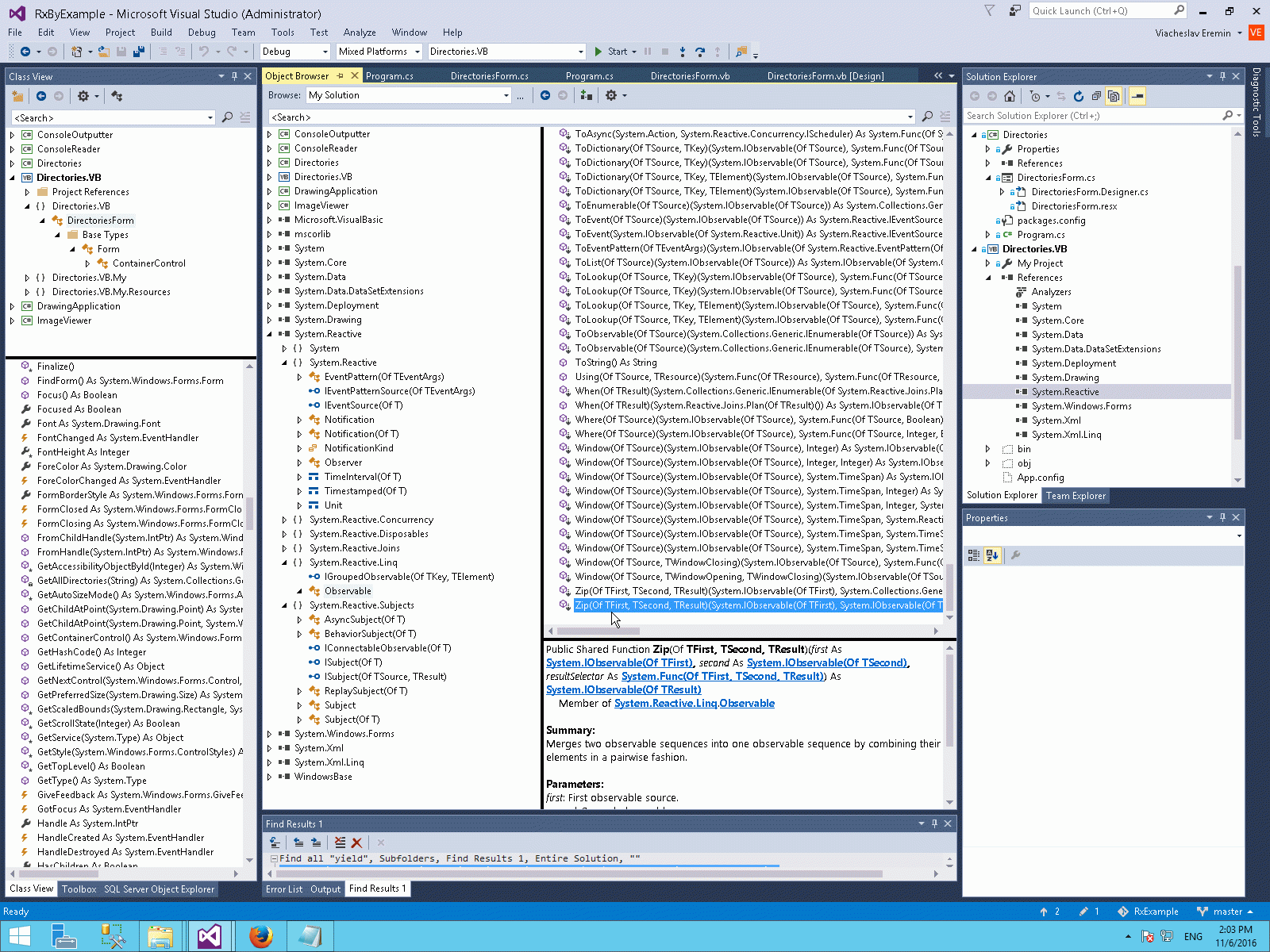
Task: Open File Explorer from the taskbar
Action: (160, 936)
